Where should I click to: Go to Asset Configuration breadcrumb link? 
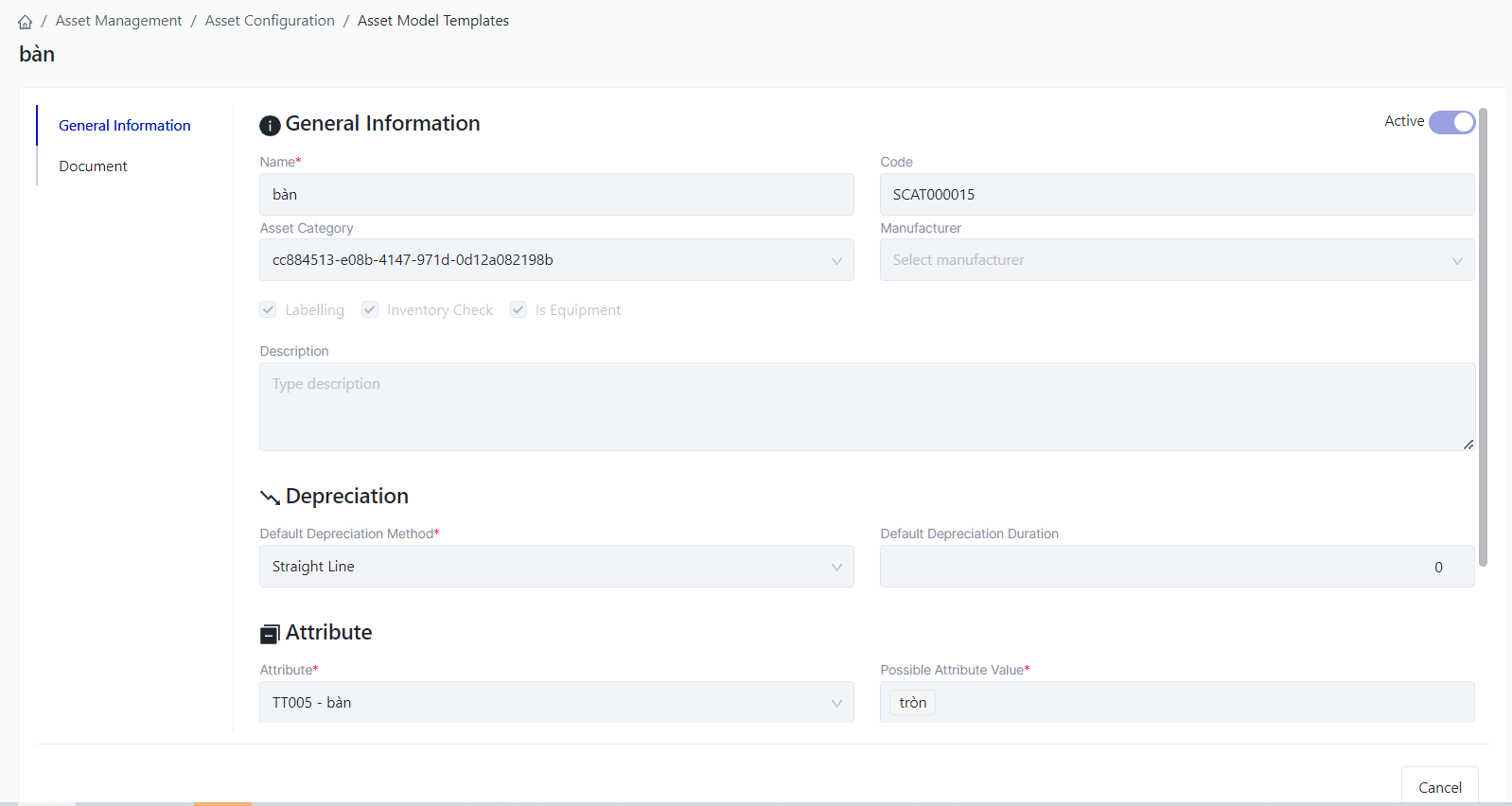point(270,21)
